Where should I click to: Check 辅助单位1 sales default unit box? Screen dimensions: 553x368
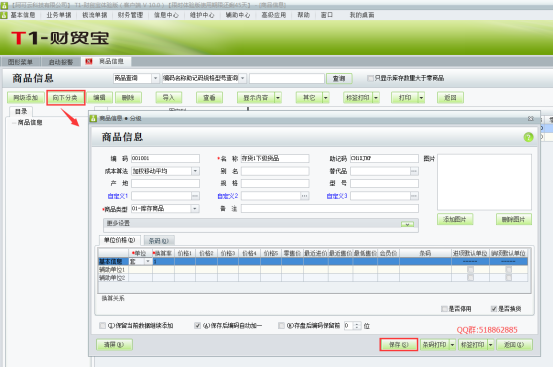508,270
